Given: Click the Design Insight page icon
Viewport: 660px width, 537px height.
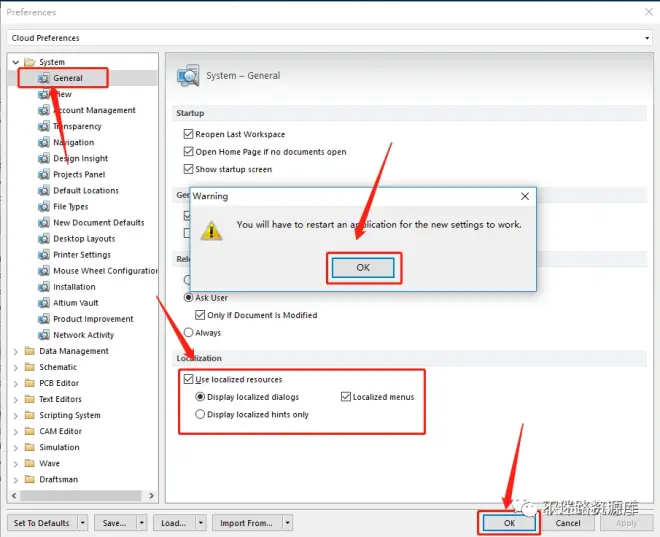Looking at the screenshot, I should point(43,158).
